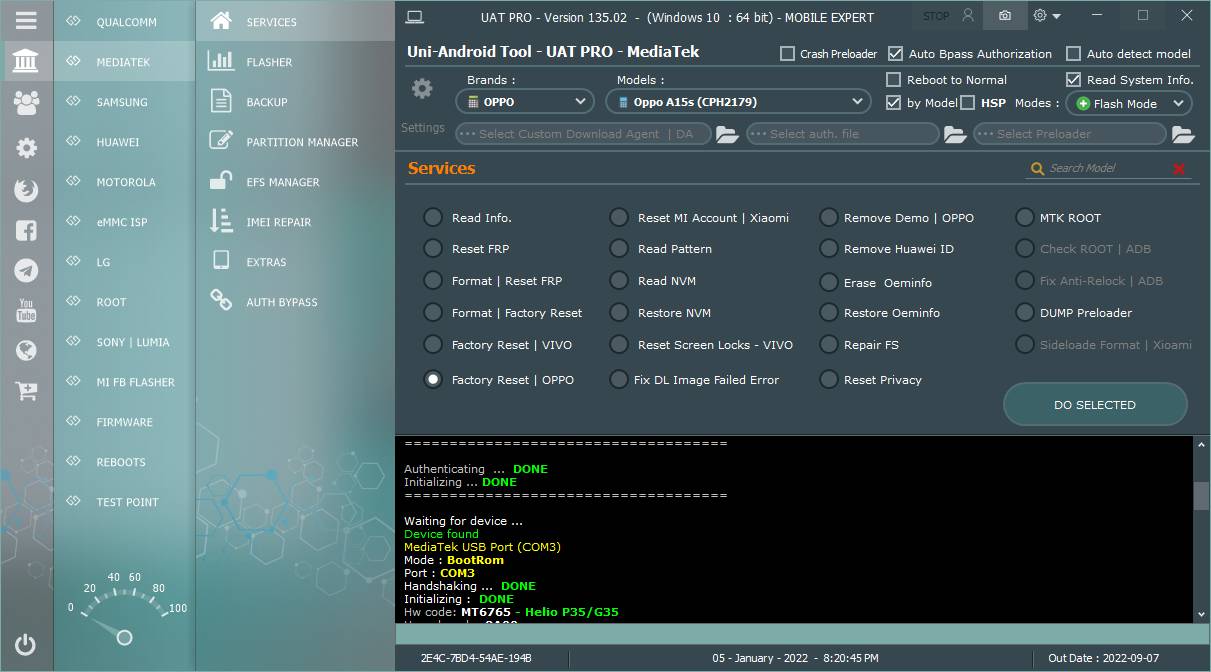Click the STOP button
Image resolution: width=1211 pixels, height=672 pixels.
936,16
